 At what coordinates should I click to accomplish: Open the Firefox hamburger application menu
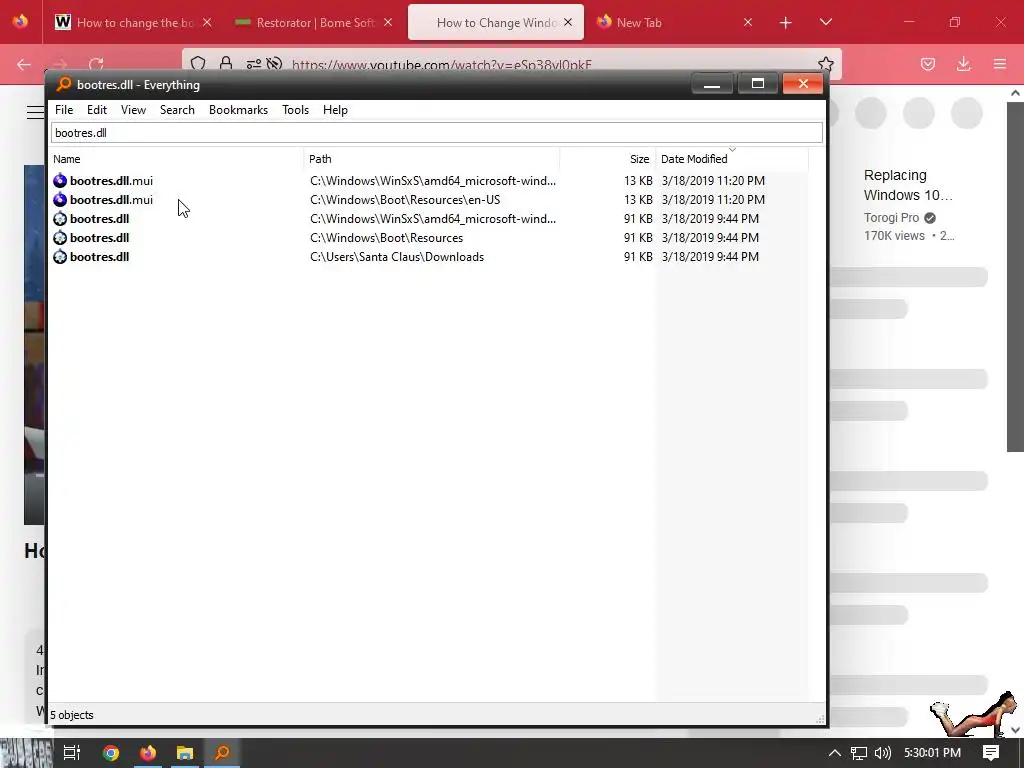(1000, 64)
